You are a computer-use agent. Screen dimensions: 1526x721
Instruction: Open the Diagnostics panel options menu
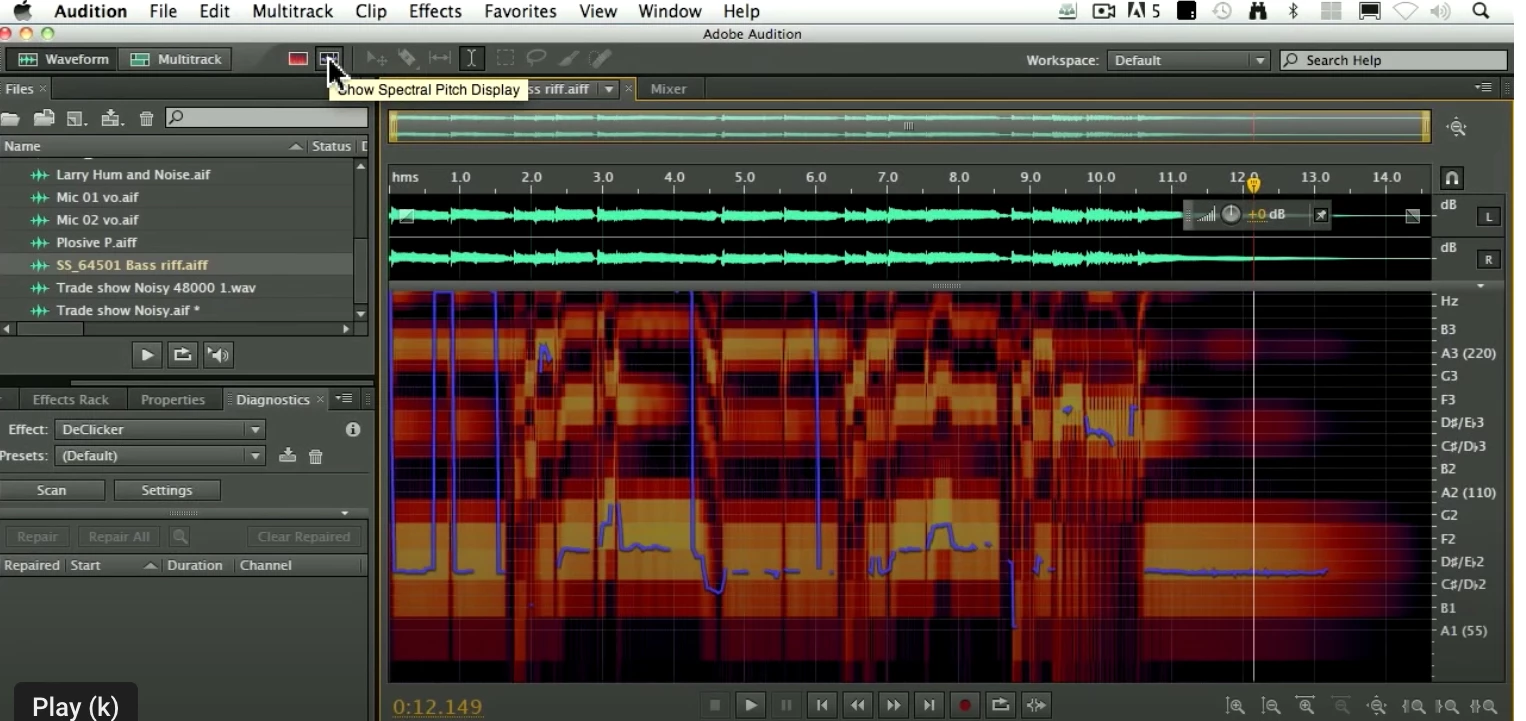345,399
